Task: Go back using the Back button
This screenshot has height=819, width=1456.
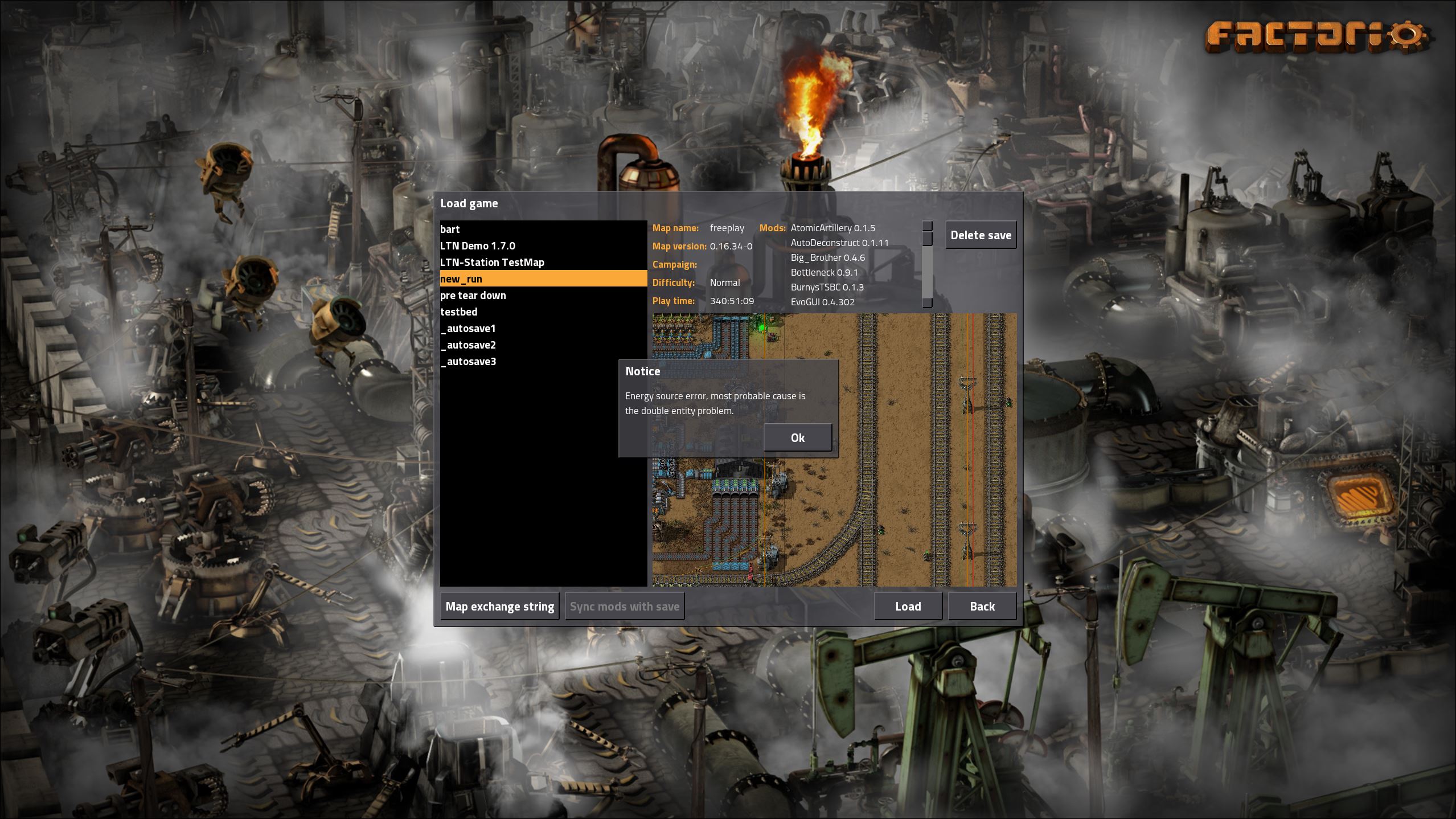Action: (x=982, y=606)
